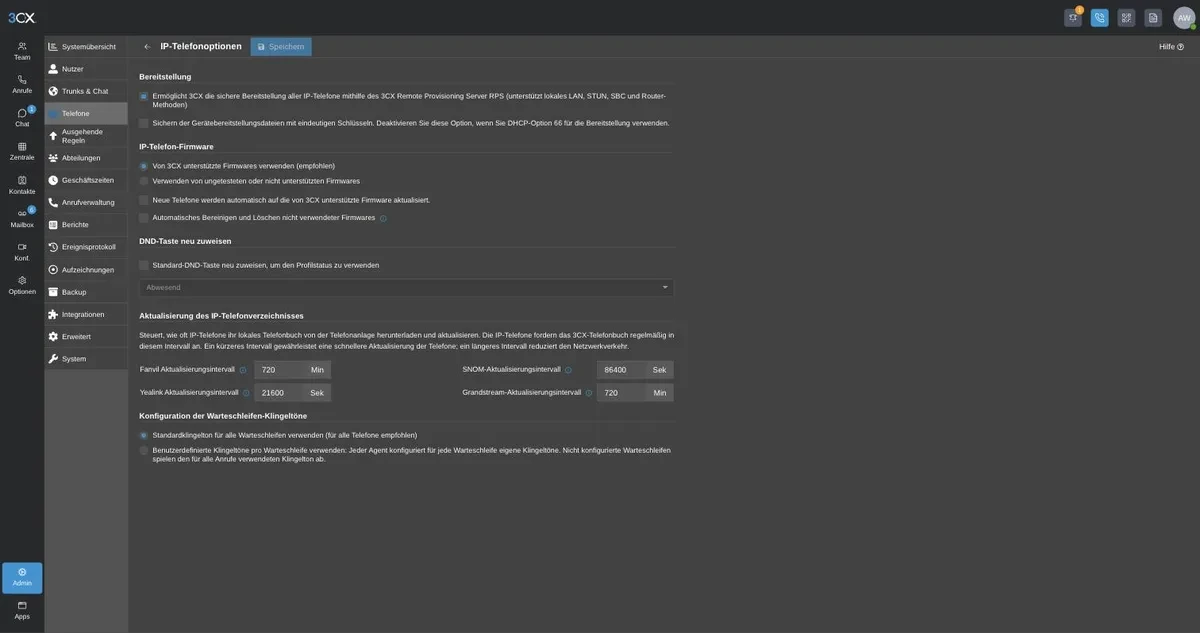Open Ereignisprotokoll in the admin menu
The width and height of the screenshot is (1200, 633).
click(86, 247)
